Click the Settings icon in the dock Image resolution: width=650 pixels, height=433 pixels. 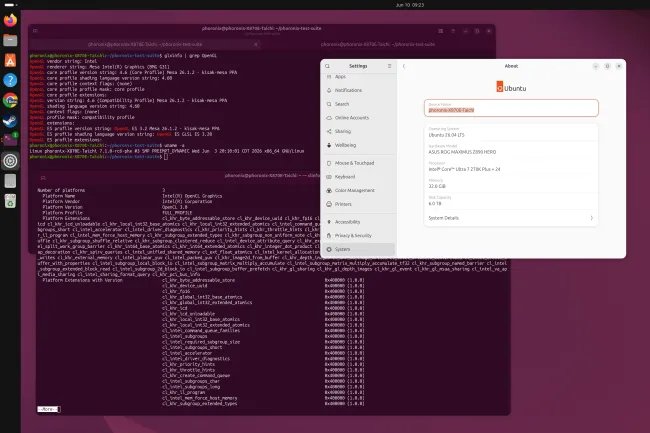click(x=10, y=161)
